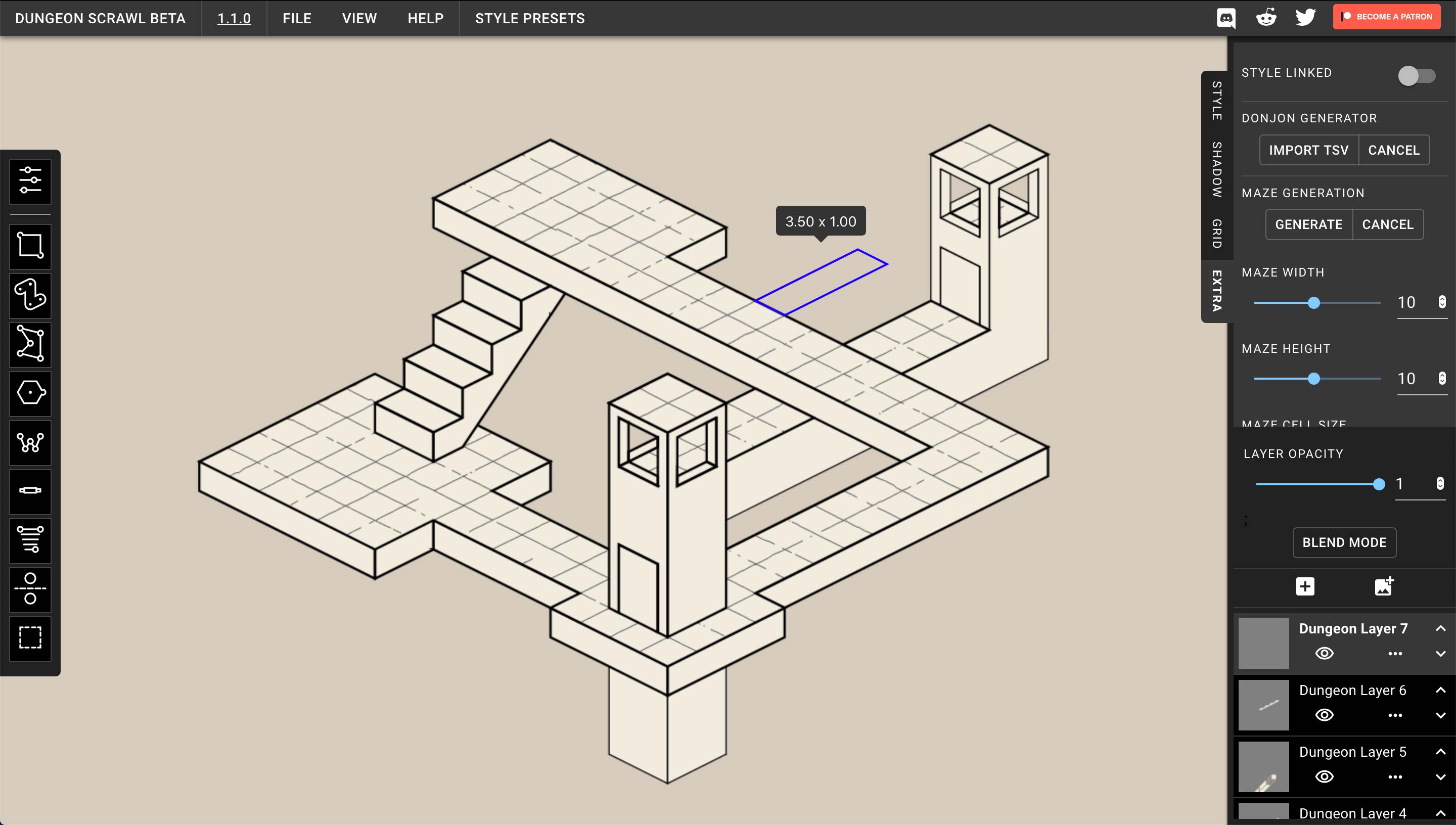Image resolution: width=1456 pixels, height=825 pixels.
Task: Toggle the Style Linked switch
Action: (x=1416, y=75)
